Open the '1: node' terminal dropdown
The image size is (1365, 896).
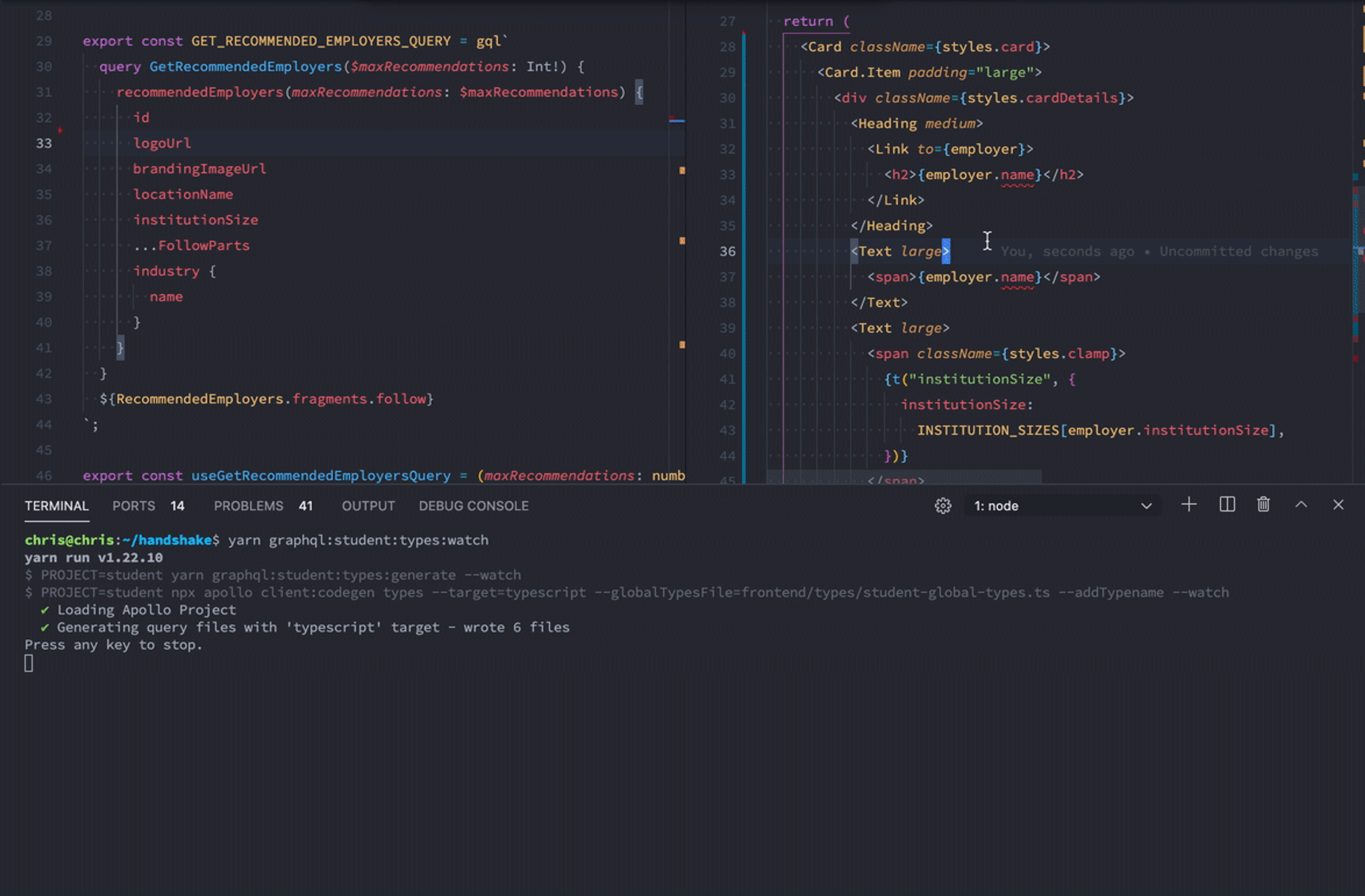[x=1062, y=506]
